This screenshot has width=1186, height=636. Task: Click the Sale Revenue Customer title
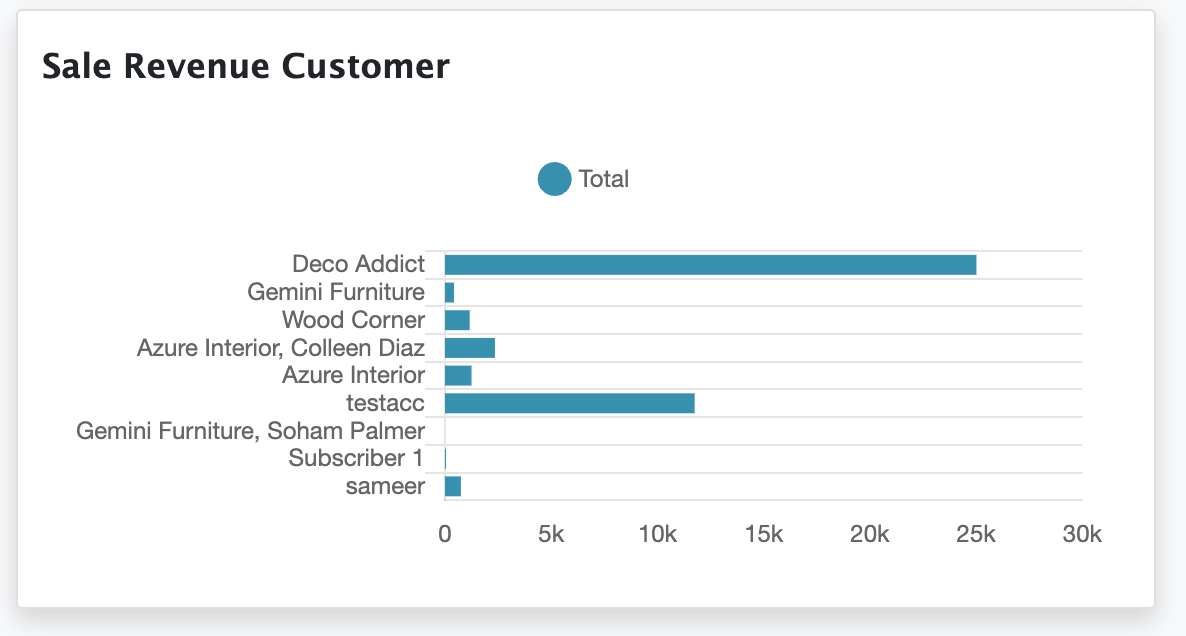pos(246,66)
